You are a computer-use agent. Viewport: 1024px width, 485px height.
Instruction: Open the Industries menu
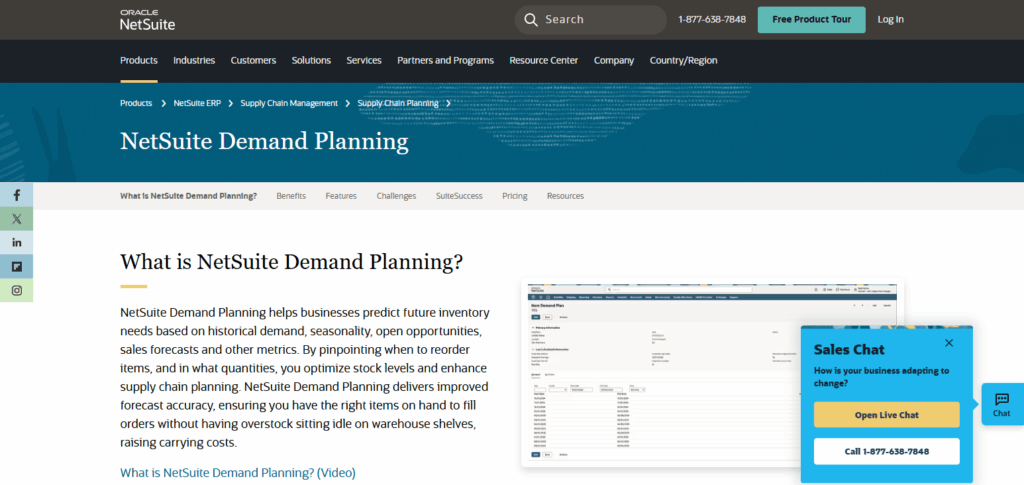click(194, 60)
